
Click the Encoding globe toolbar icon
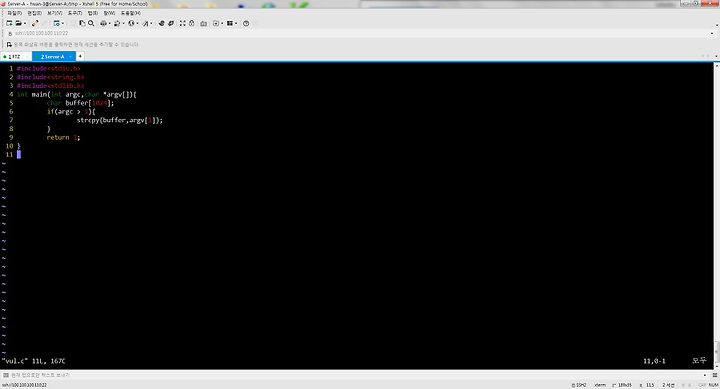[x=131, y=23]
